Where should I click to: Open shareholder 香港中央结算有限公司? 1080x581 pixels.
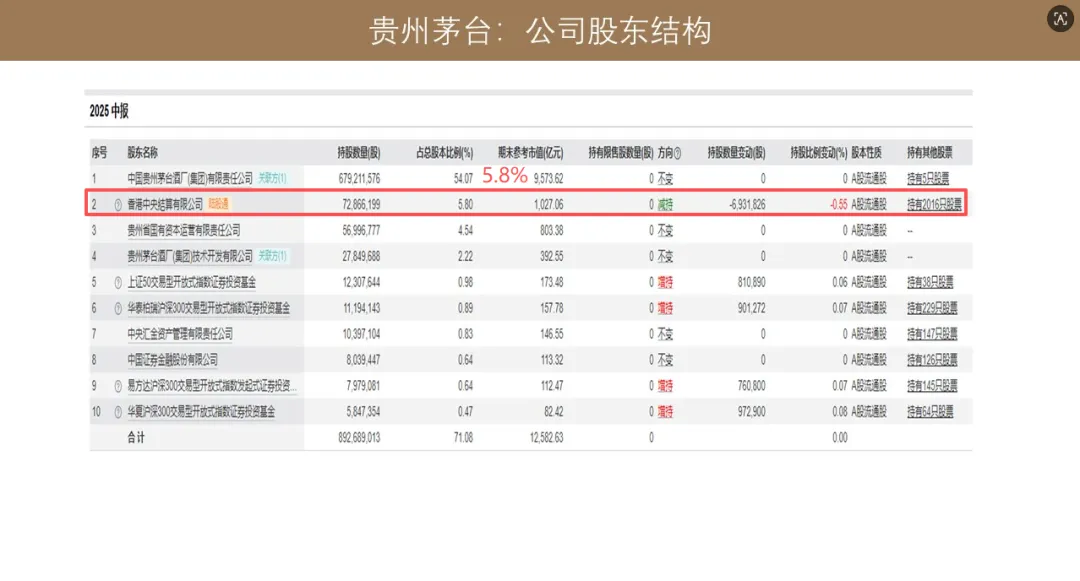tap(165, 204)
